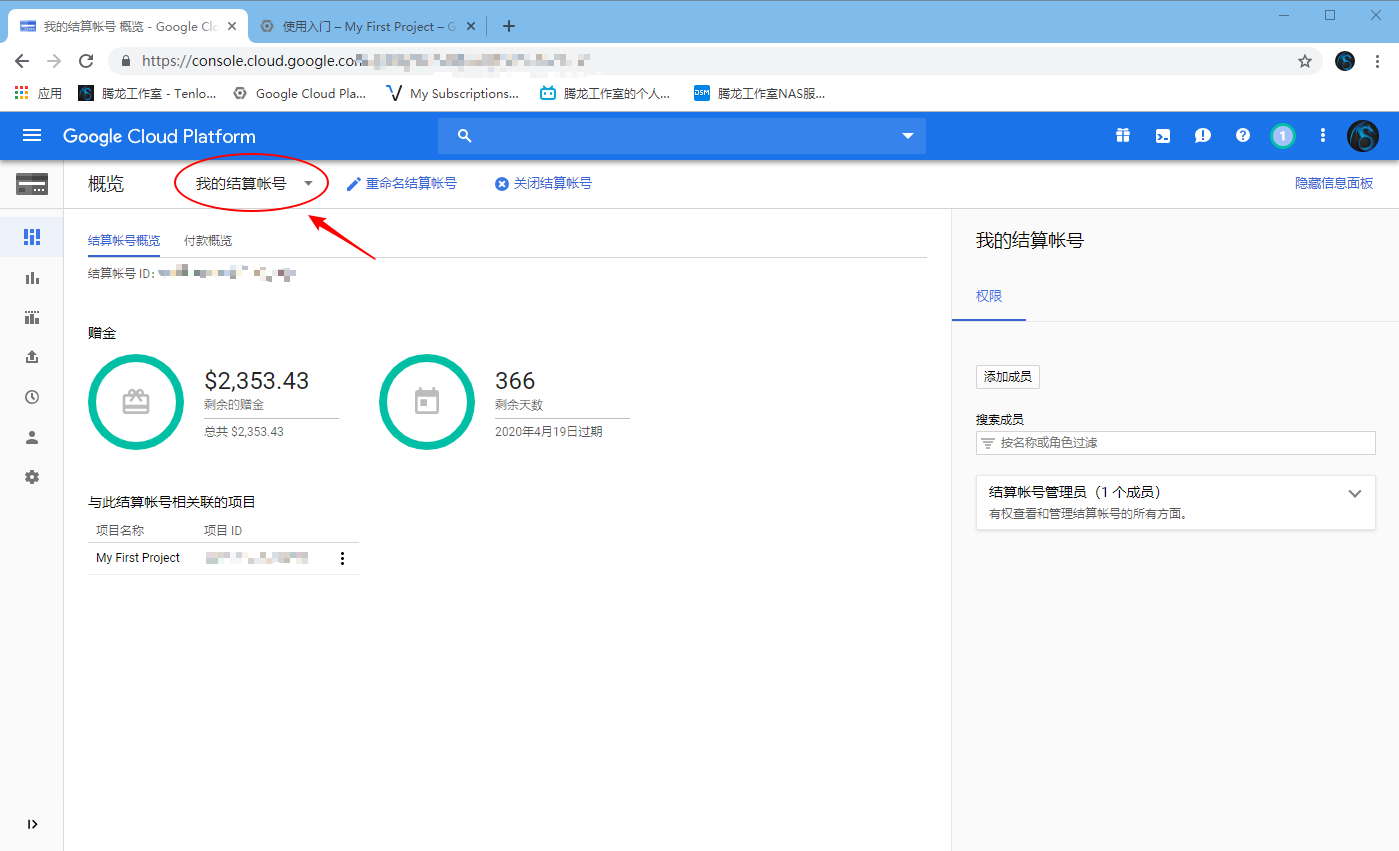This screenshot has height=851, width=1399.
Task: Click the browser back arrow
Action: tap(22, 61)
